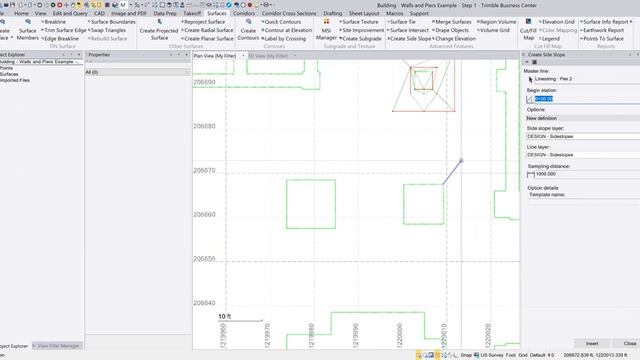
Task: Open the Macros tab
Action: click(x=394, y=13)
